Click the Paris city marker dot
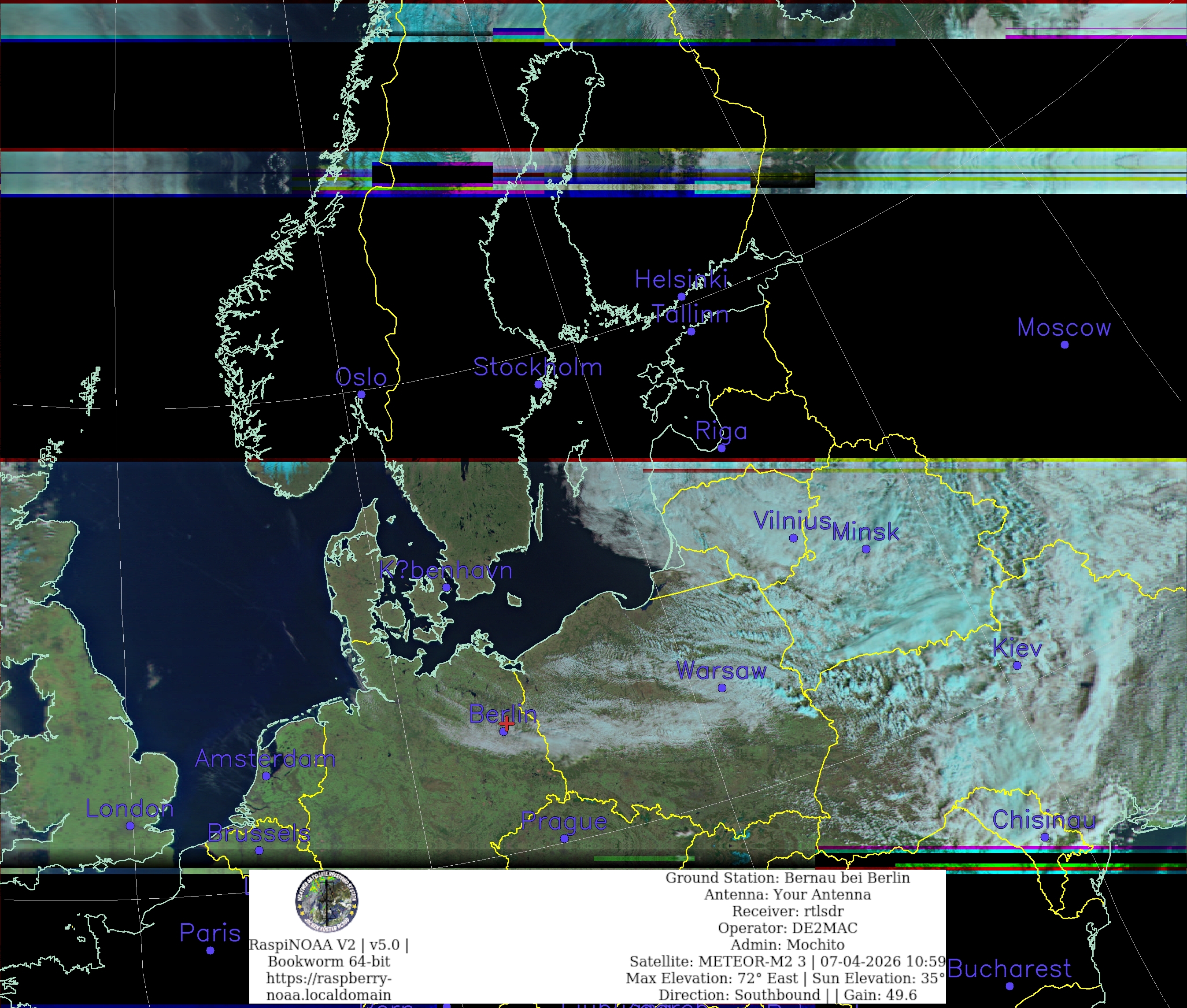Image resolution: width=1187 pixels, height=1008 pixels. click(x=210, y=950)
